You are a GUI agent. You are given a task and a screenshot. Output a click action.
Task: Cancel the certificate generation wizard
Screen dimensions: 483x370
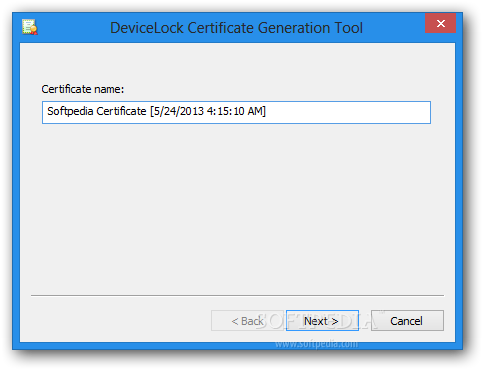[407, 321]
